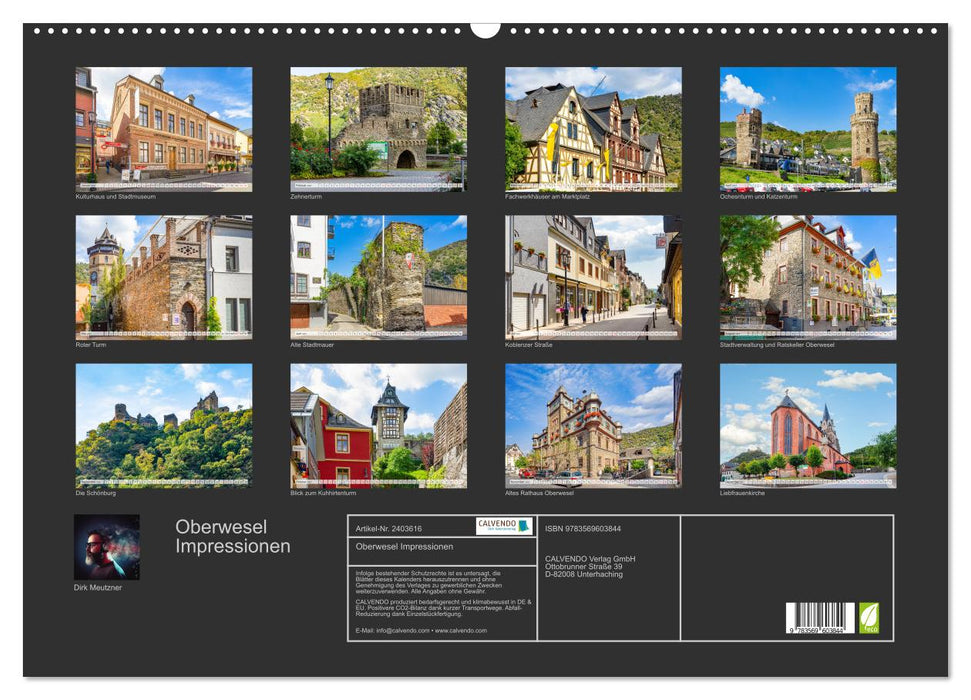
Task: Click the 'Stadtverwaltung und Ratskeller Oberwesel' caption
Action: coord(777,345)
